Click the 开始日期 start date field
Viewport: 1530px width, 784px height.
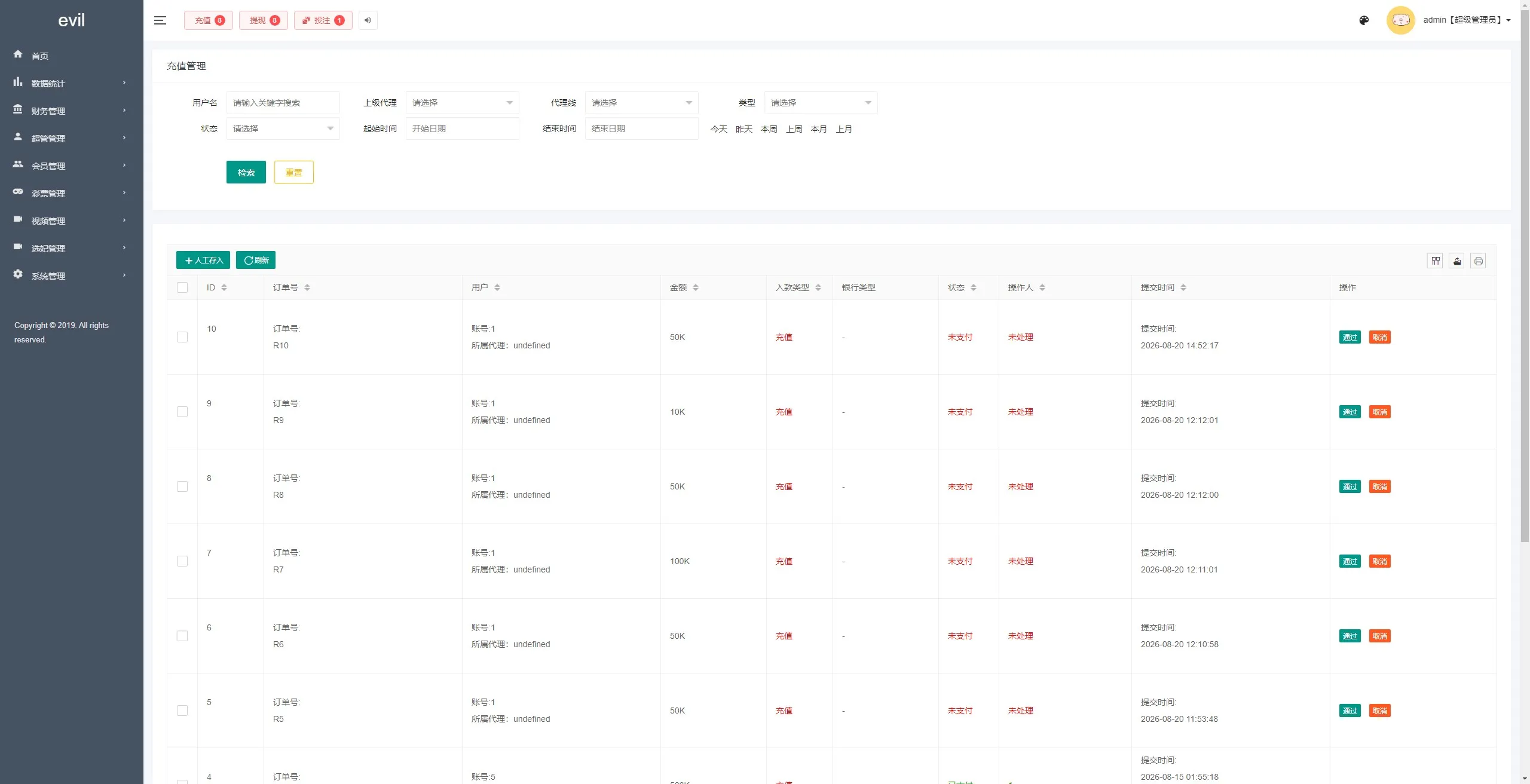coord(462,128)
